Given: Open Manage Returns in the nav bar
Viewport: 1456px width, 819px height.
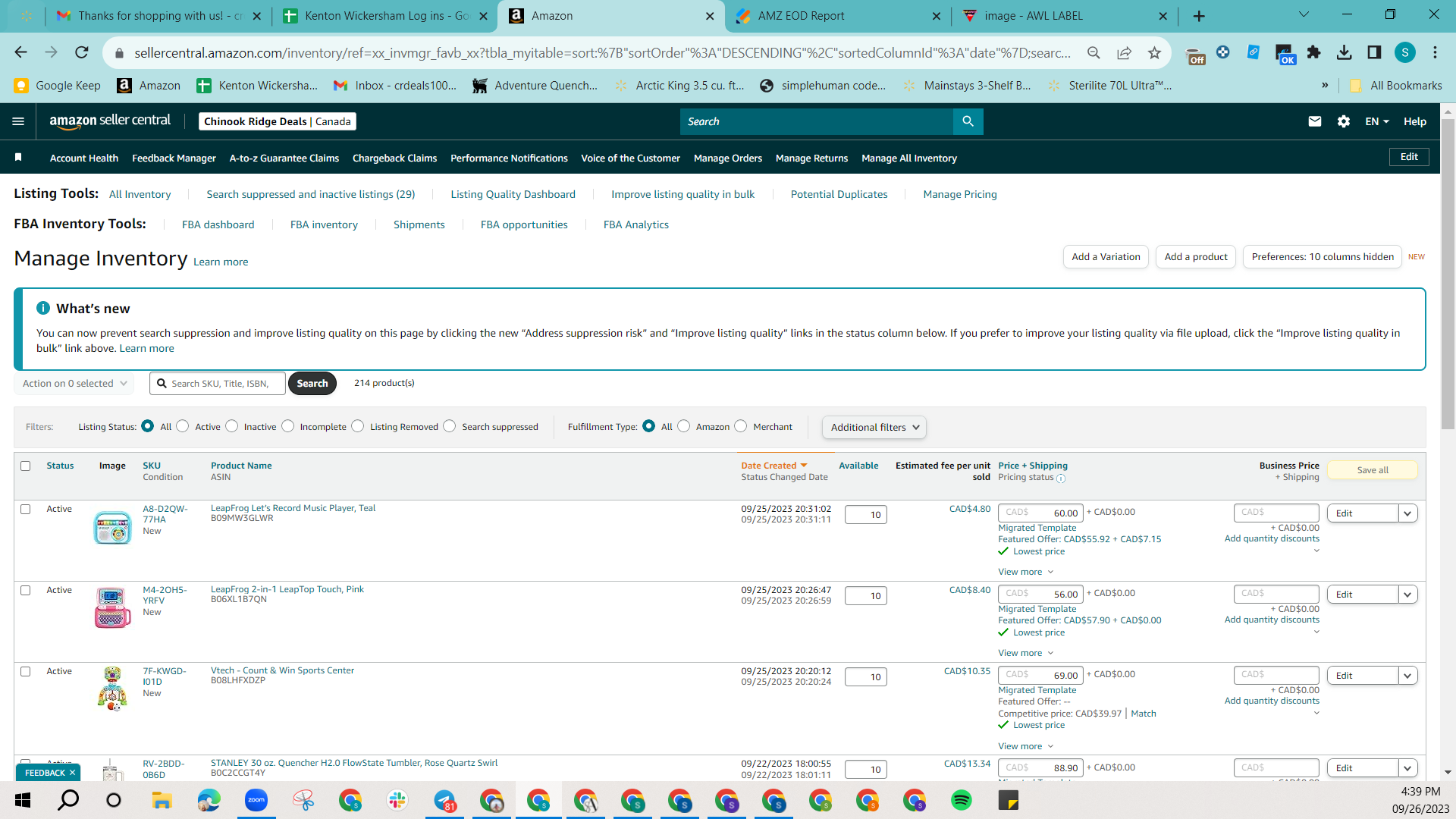Looking at the screenshot, I should coord(811,158).
